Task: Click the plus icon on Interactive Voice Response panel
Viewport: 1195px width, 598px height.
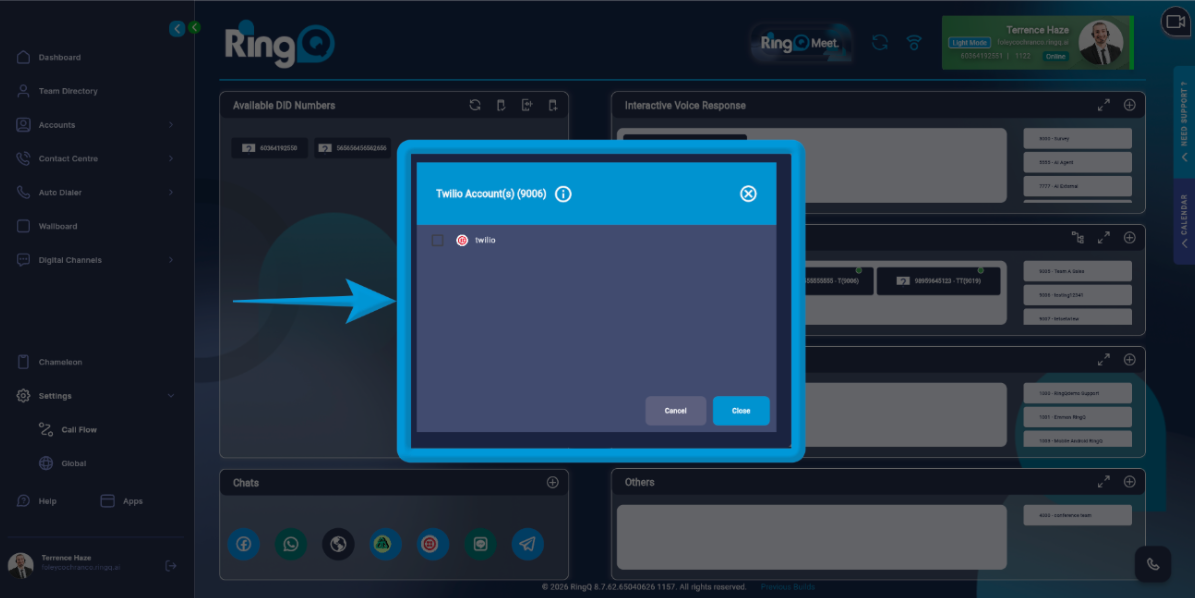Action: (x=1129, y=104)
